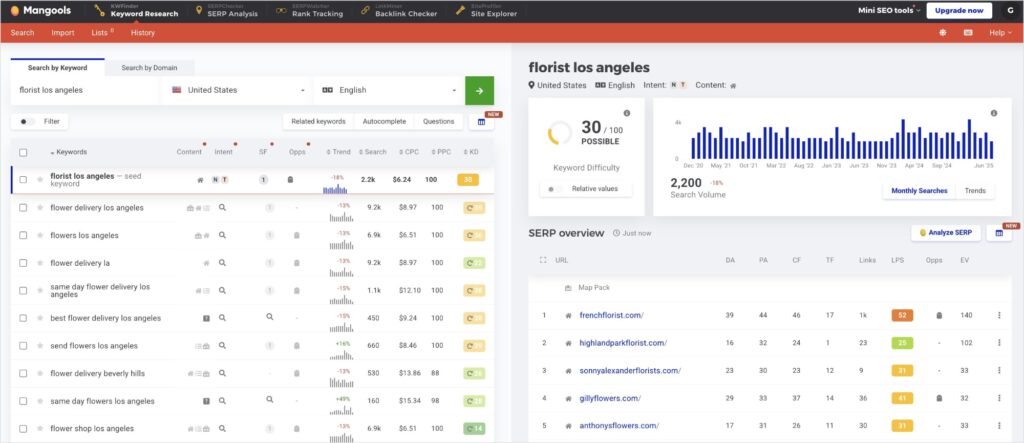1024x443 pixels.
Task: Click the monthly search volume bar chart
Action: click(842, 139)
